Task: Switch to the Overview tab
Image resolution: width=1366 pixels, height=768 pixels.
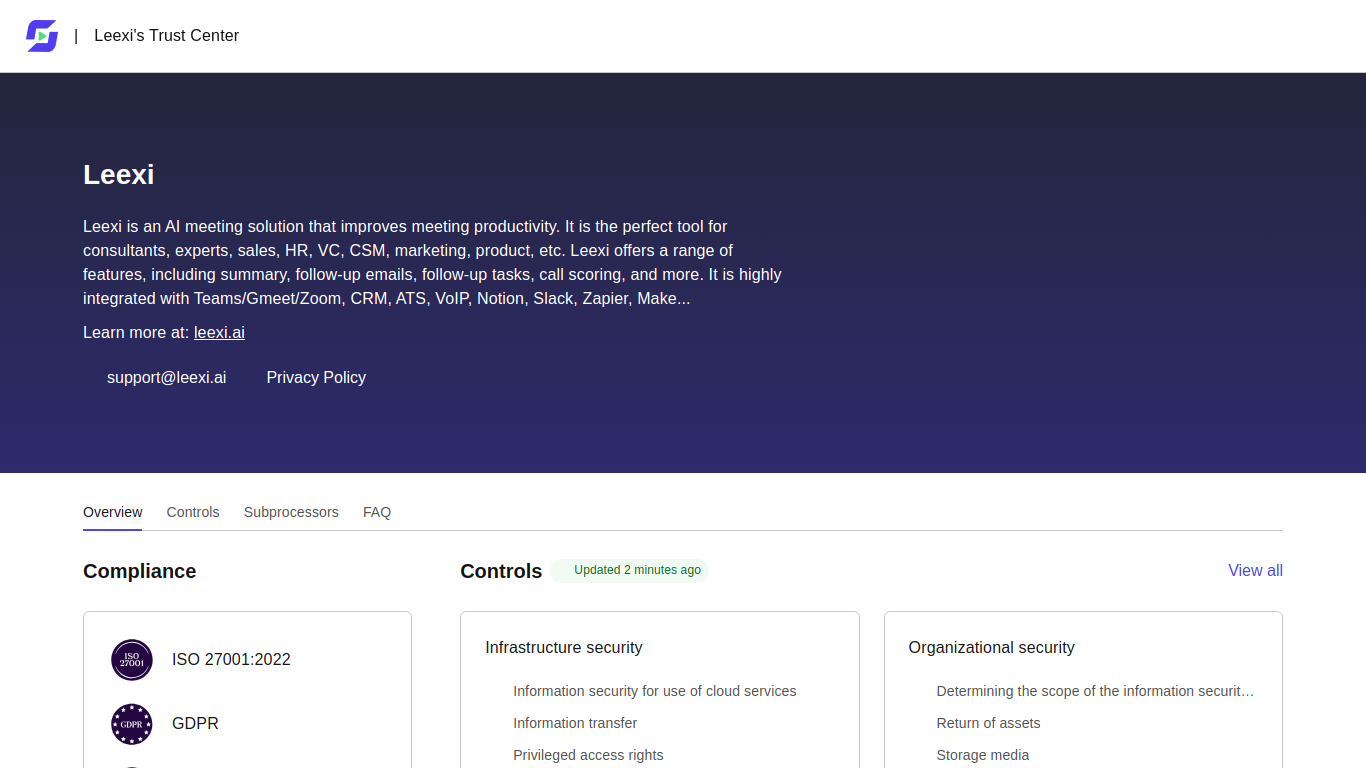Action: click(113, 512)
